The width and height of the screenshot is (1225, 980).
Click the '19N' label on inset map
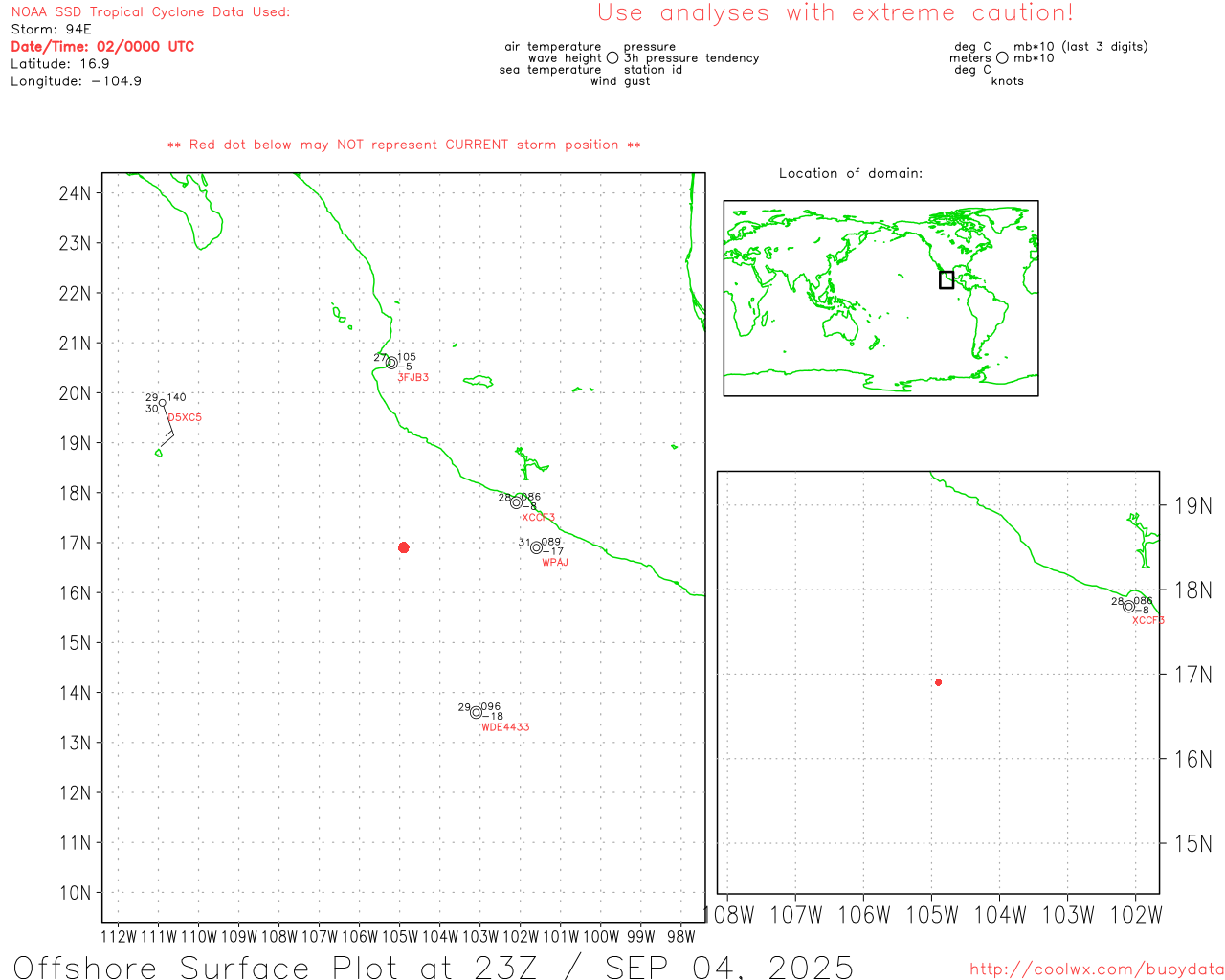click(1193, 506)
